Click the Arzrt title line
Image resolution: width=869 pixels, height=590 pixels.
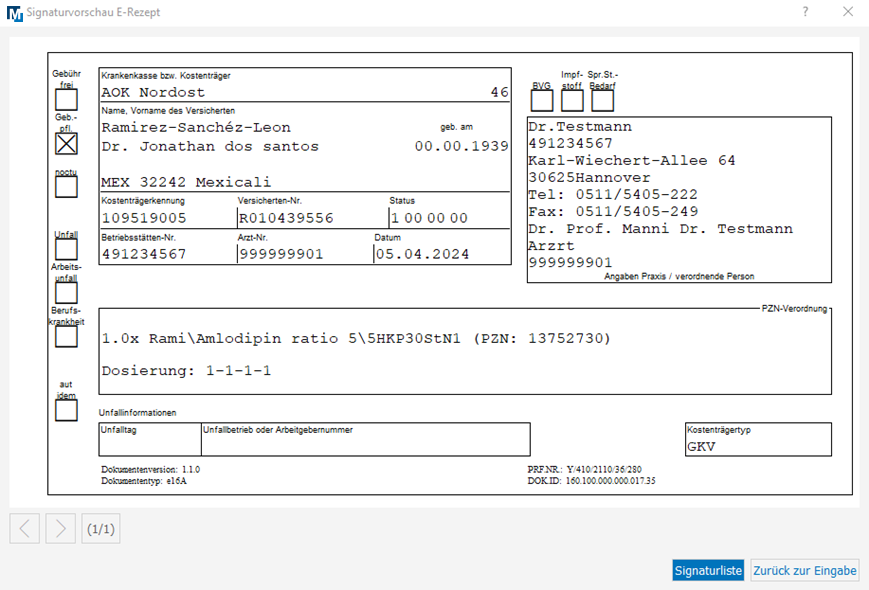pyautogui.click(x=551, y=245)
